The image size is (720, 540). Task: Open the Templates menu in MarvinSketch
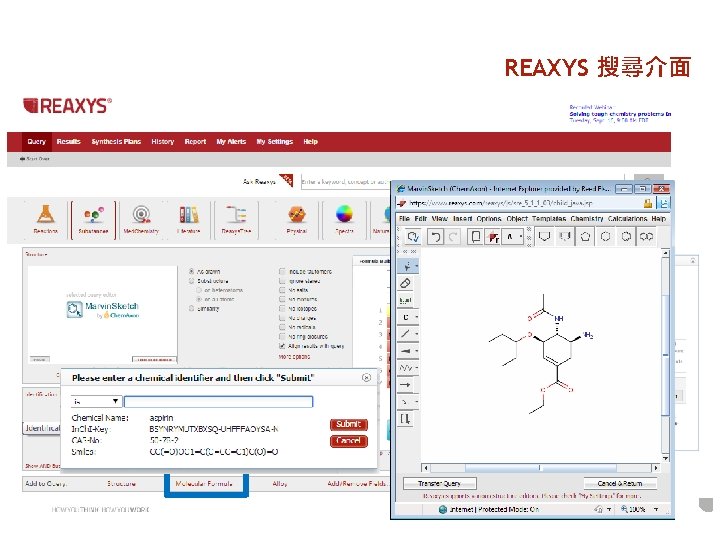point(549,219)
